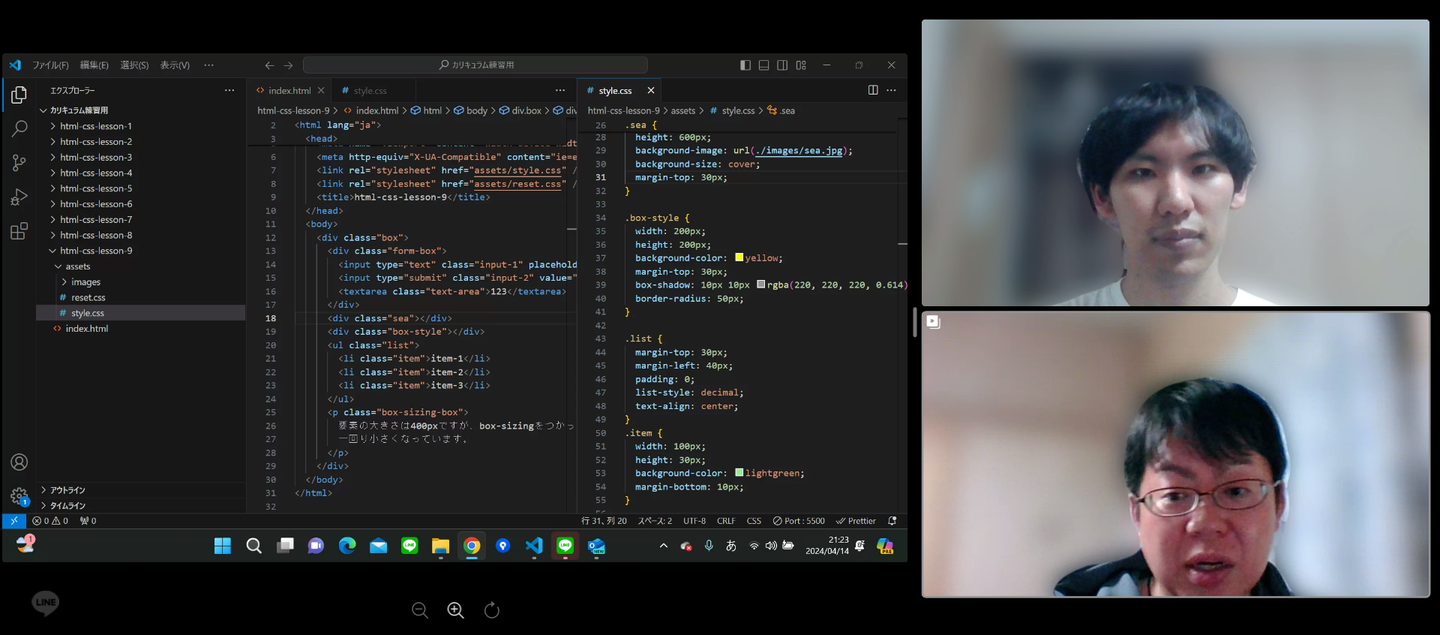Toggle the secondary side bar layout button
This screenshot has width=1440, height=635.
click(x=782, y=65)
